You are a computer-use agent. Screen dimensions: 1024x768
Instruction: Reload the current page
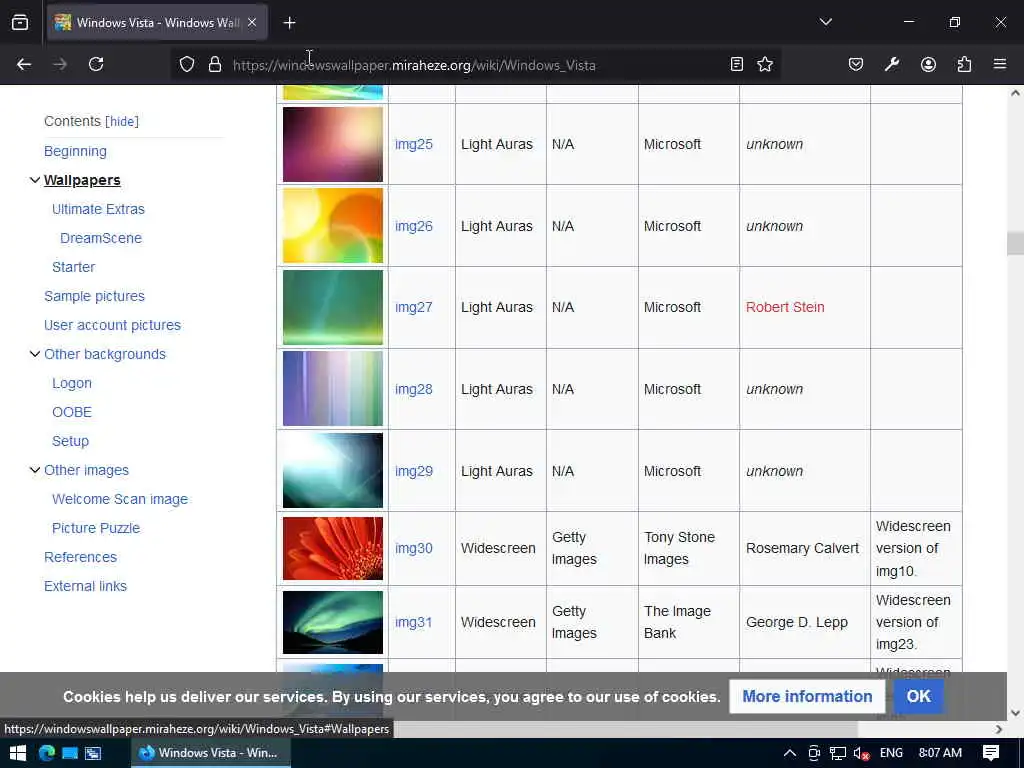point(96,64)
